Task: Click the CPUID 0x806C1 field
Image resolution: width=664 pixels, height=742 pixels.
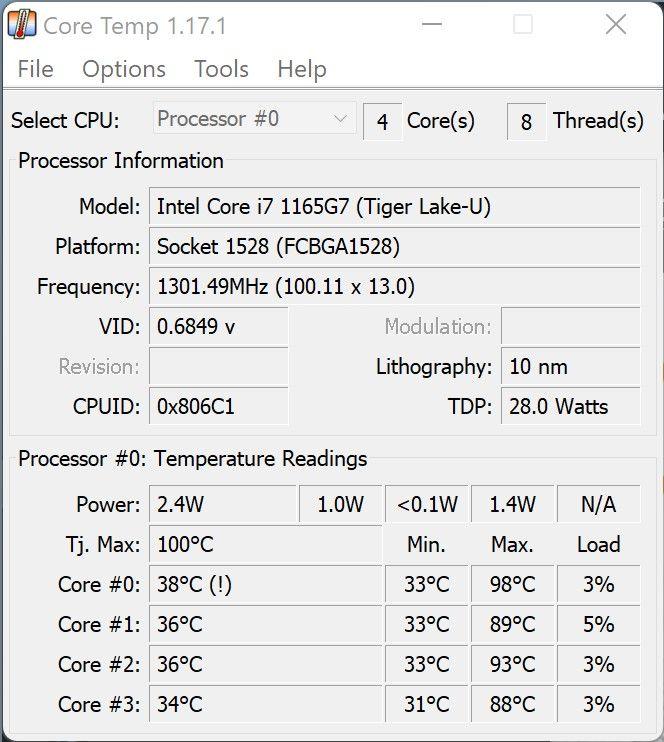Action: coord(218,407)
